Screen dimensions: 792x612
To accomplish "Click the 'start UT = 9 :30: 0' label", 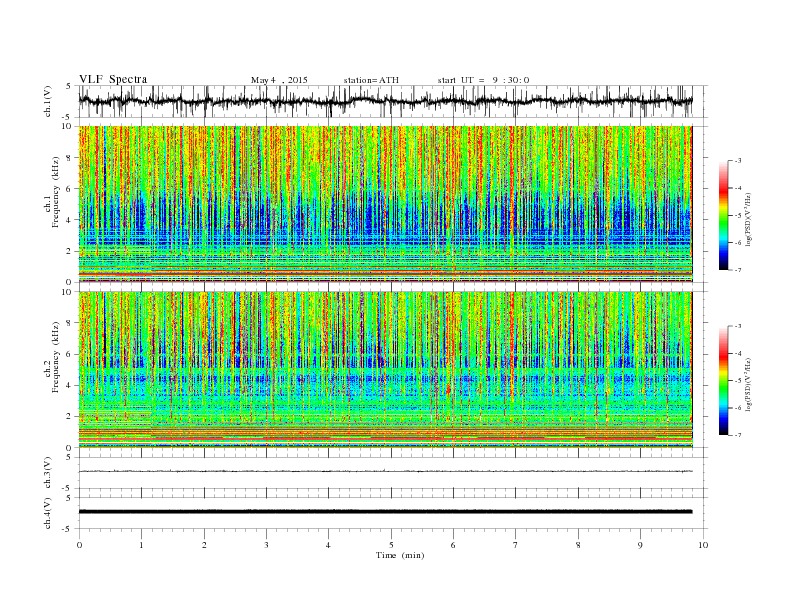I will pos(483,80).
